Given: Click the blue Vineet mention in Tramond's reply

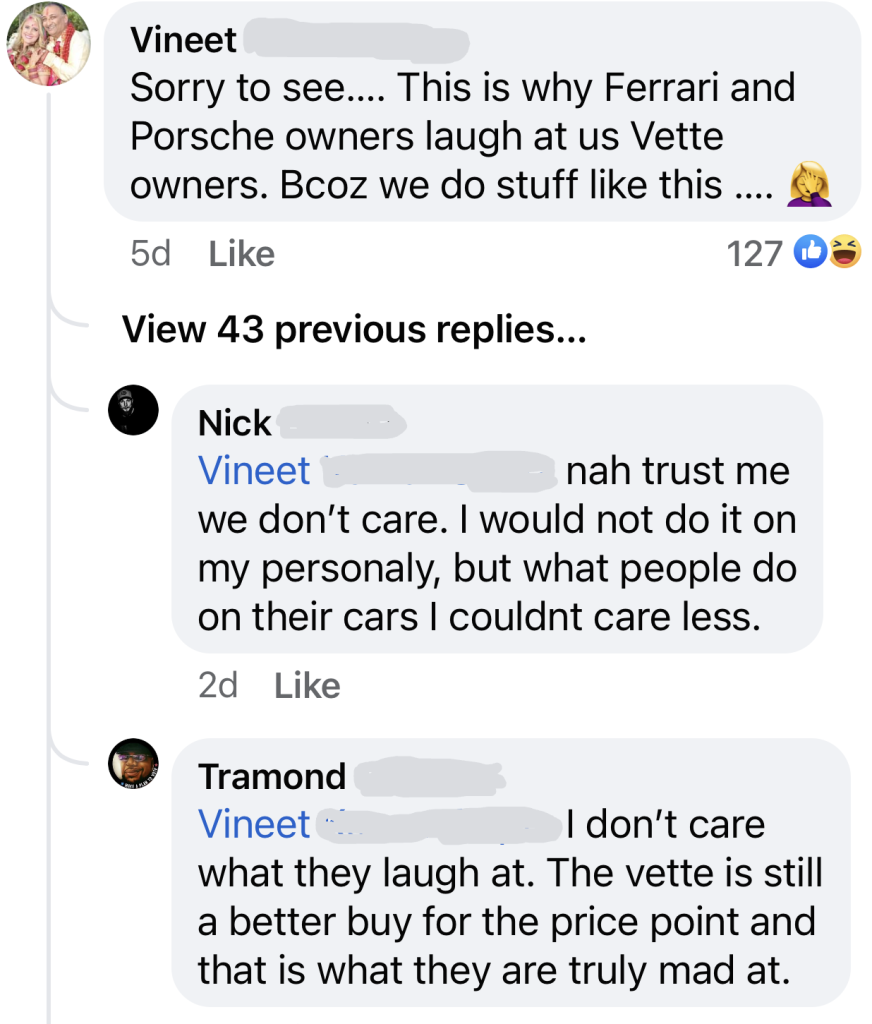Looking at the screenshot, I should (x=255, y=825).
